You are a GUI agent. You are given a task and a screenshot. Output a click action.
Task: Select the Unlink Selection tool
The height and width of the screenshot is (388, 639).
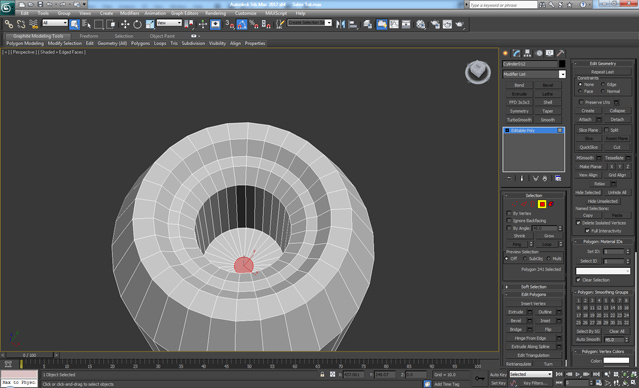click(21, 24)
